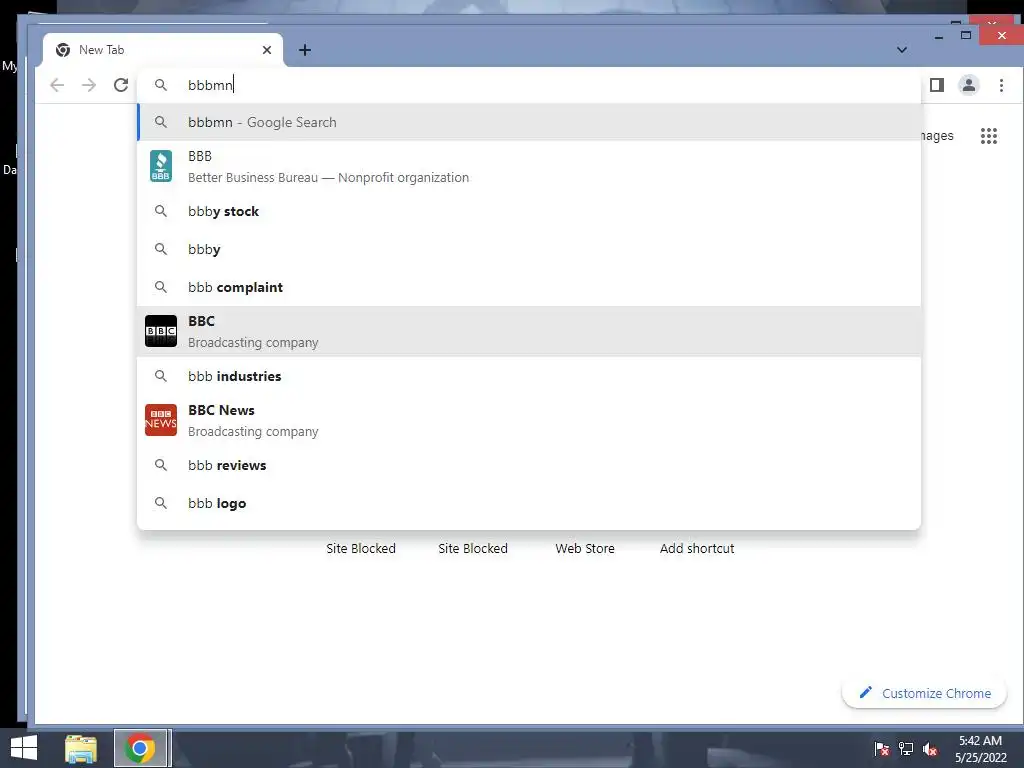
Task: Select 'bbby stock' suggestion
Action: (x=529, y=212)
